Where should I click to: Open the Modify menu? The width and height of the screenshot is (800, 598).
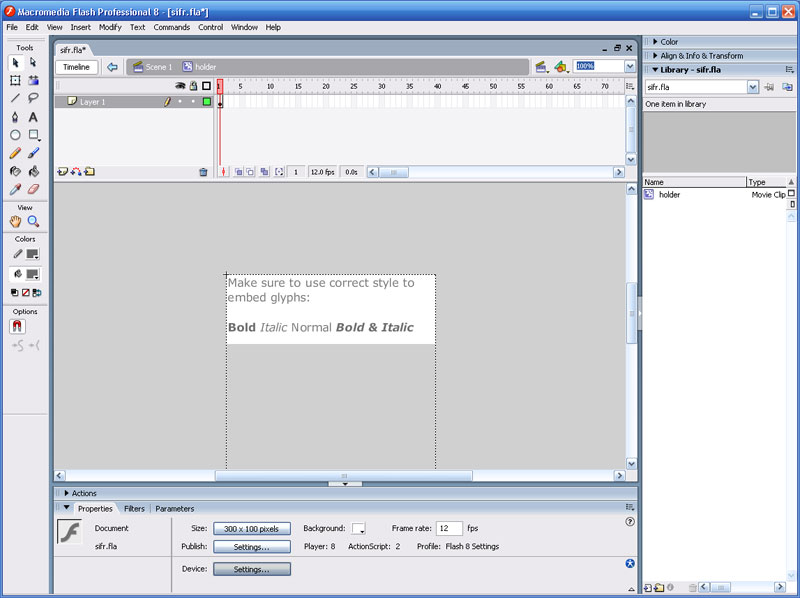110,27
